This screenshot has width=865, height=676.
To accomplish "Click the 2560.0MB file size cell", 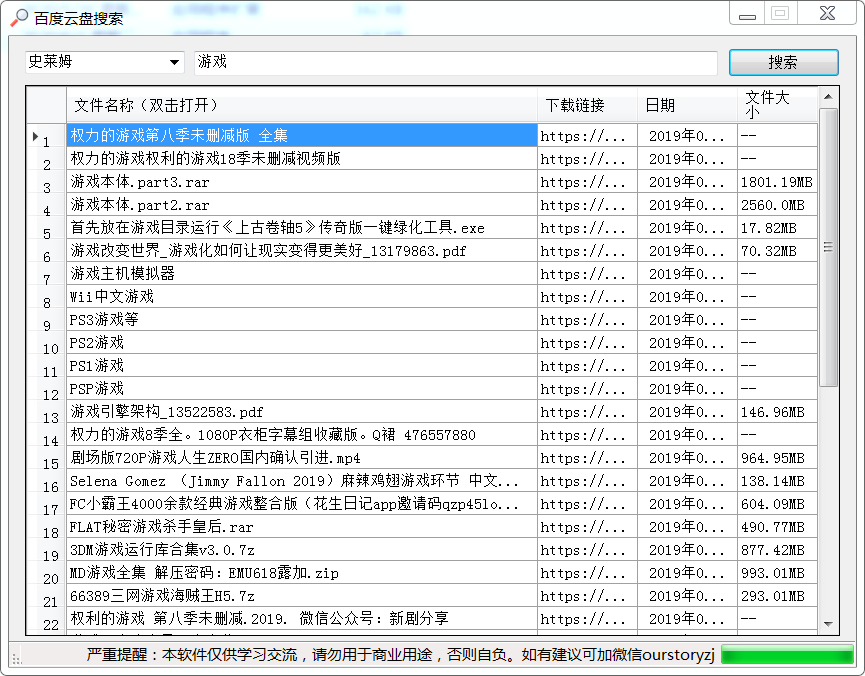I will click(777, 205).
